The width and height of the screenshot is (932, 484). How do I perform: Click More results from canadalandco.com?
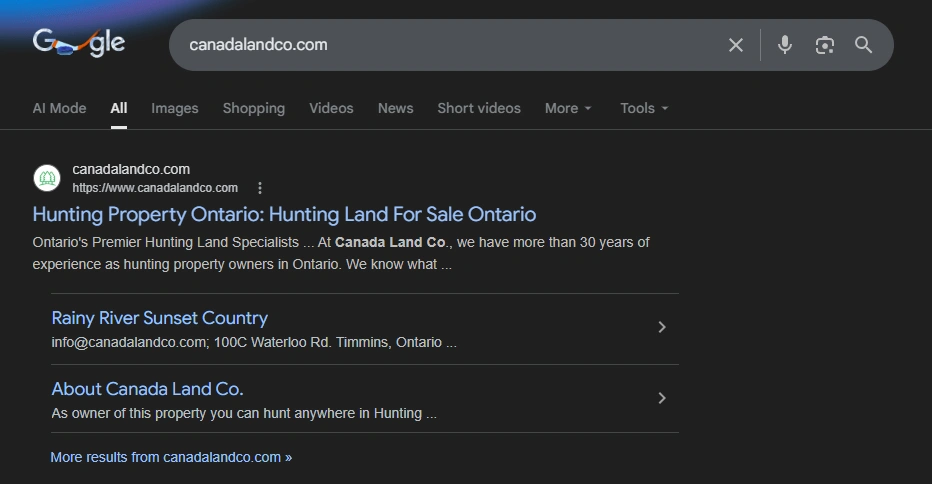171,457
